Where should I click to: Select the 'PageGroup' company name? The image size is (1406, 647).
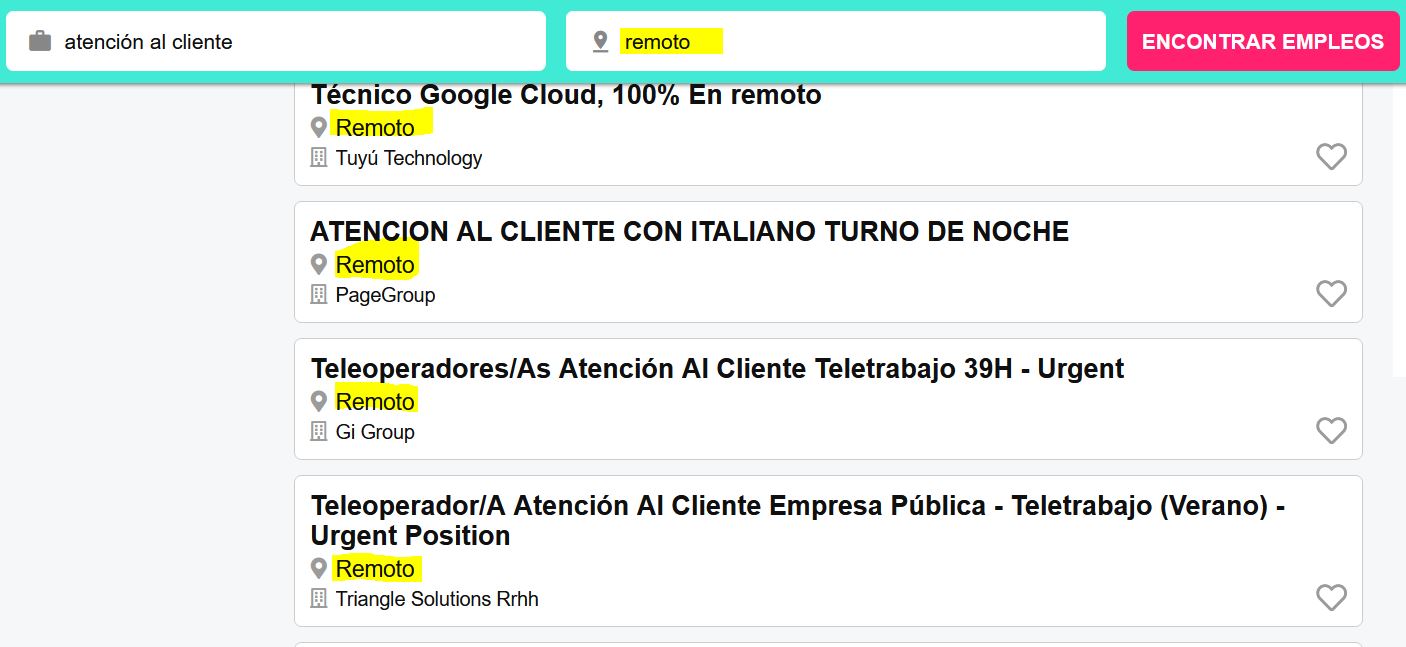point(386,295)
